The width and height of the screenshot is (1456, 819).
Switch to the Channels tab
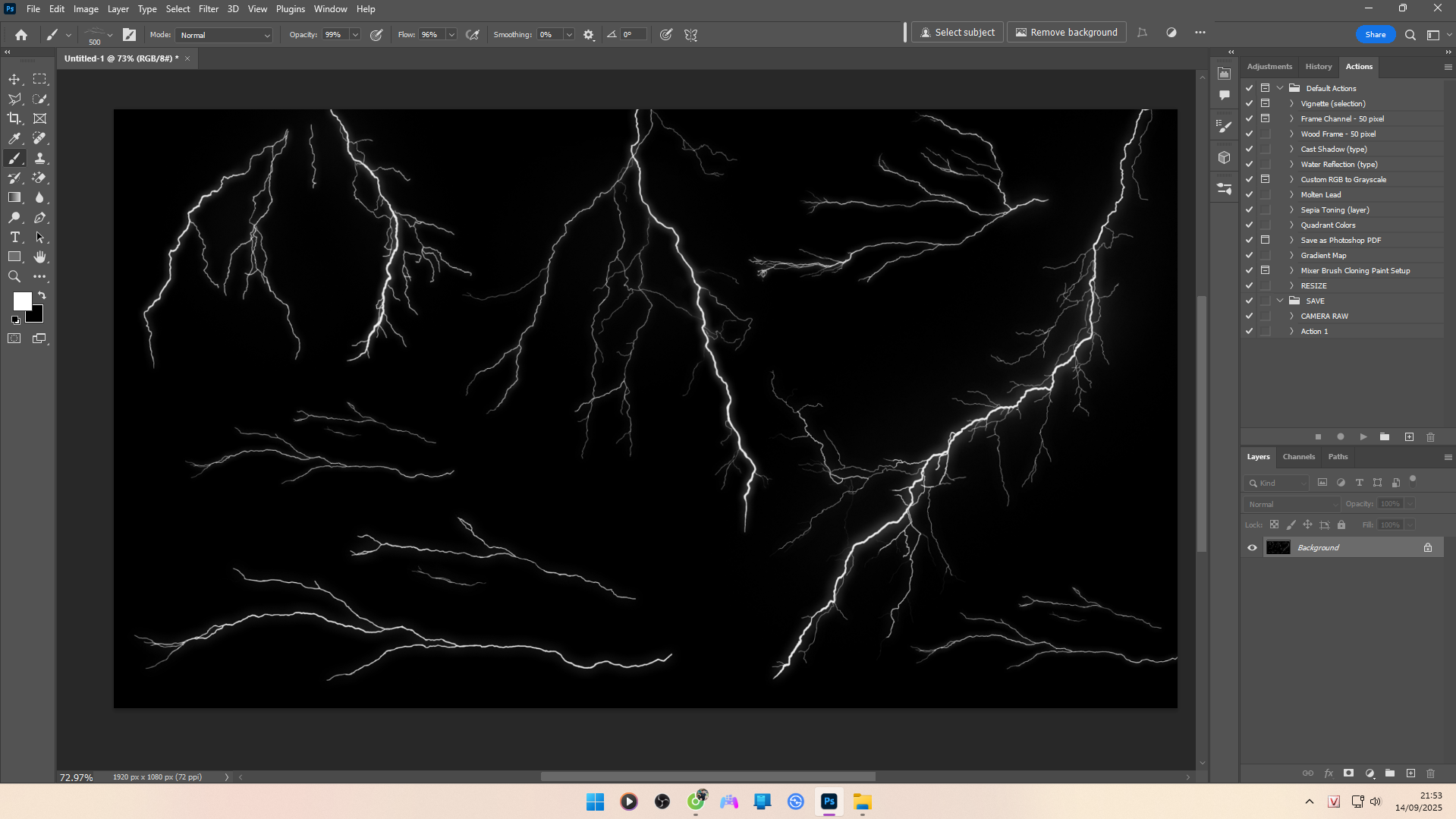click(1298, 457)
